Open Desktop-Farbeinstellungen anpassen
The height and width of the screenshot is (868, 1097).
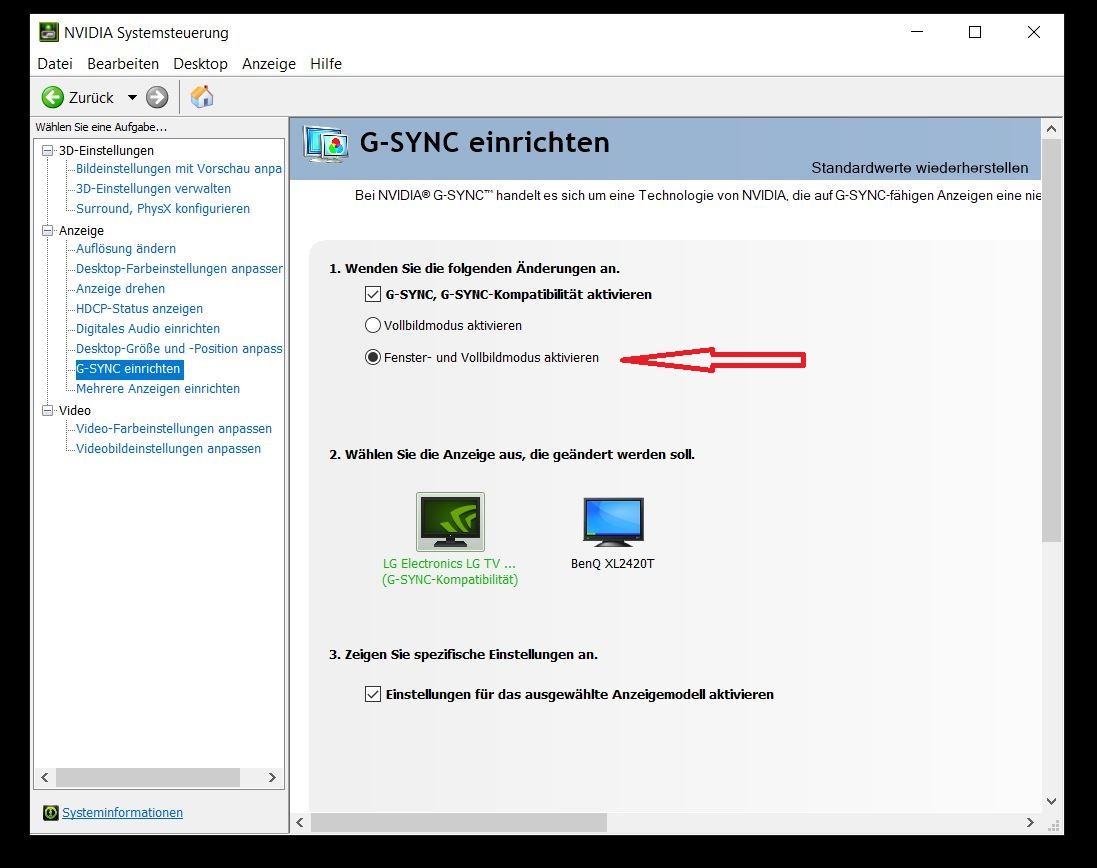point(179,269)
